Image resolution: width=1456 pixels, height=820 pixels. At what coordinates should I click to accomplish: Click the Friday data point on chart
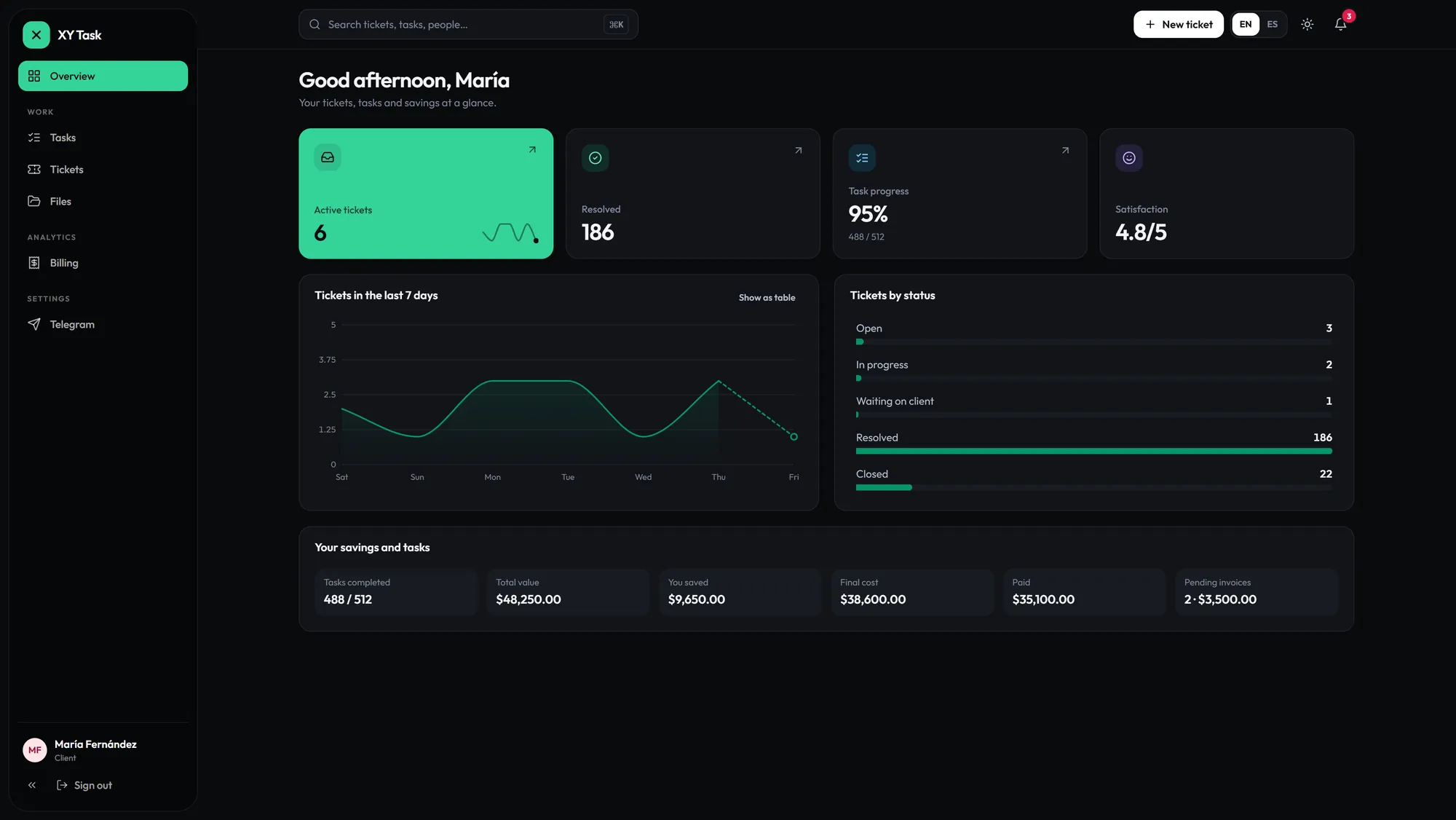pyautogui.click(x=794, y=437)
